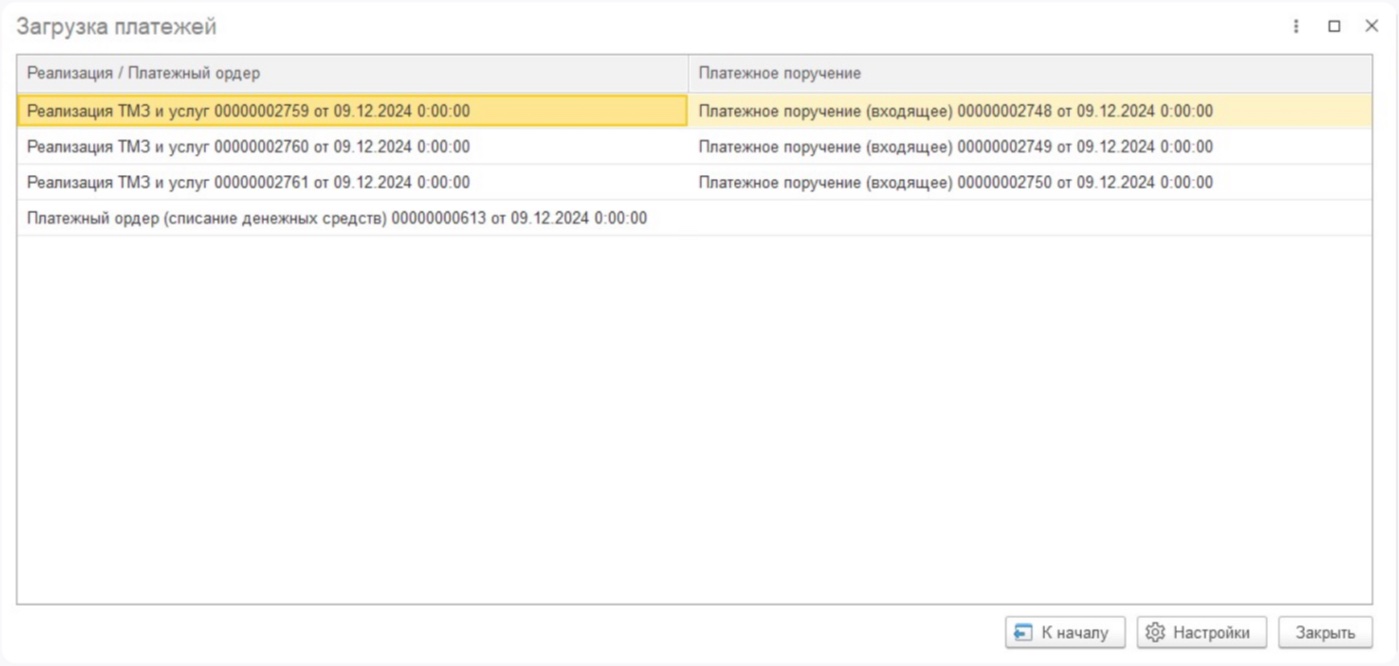Open the three-dot more options menu

click(x=1296, y=27)
